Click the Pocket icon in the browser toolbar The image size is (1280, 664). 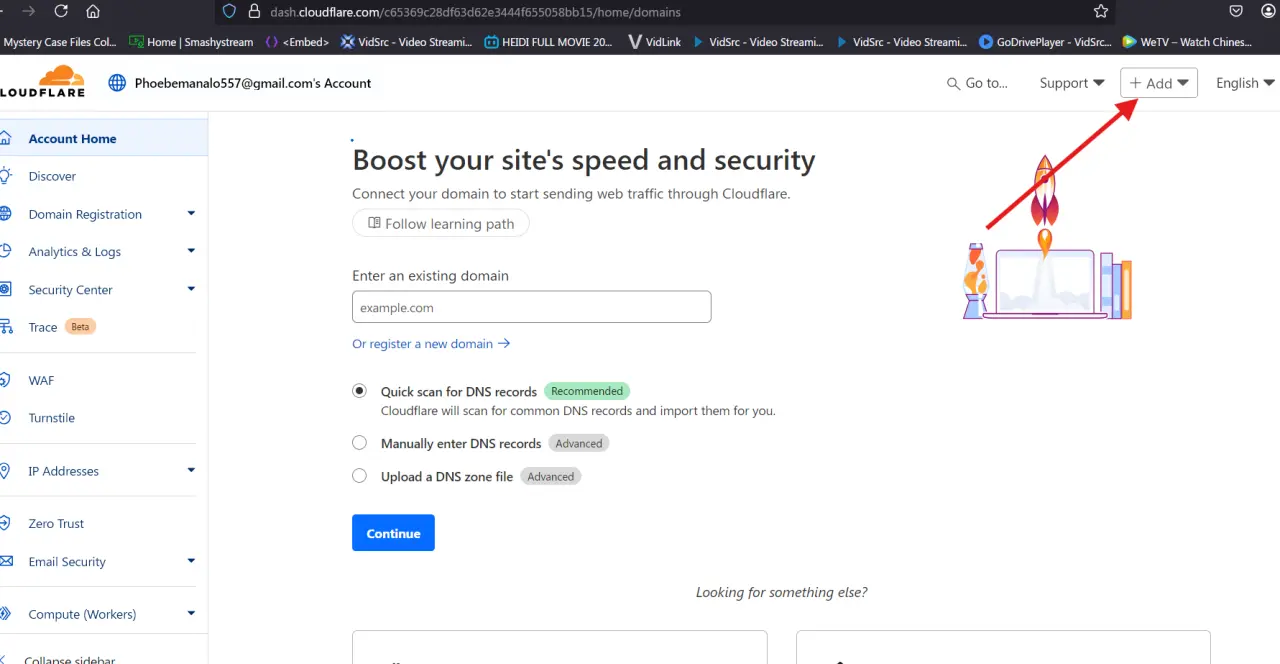tap(1237, 11)
